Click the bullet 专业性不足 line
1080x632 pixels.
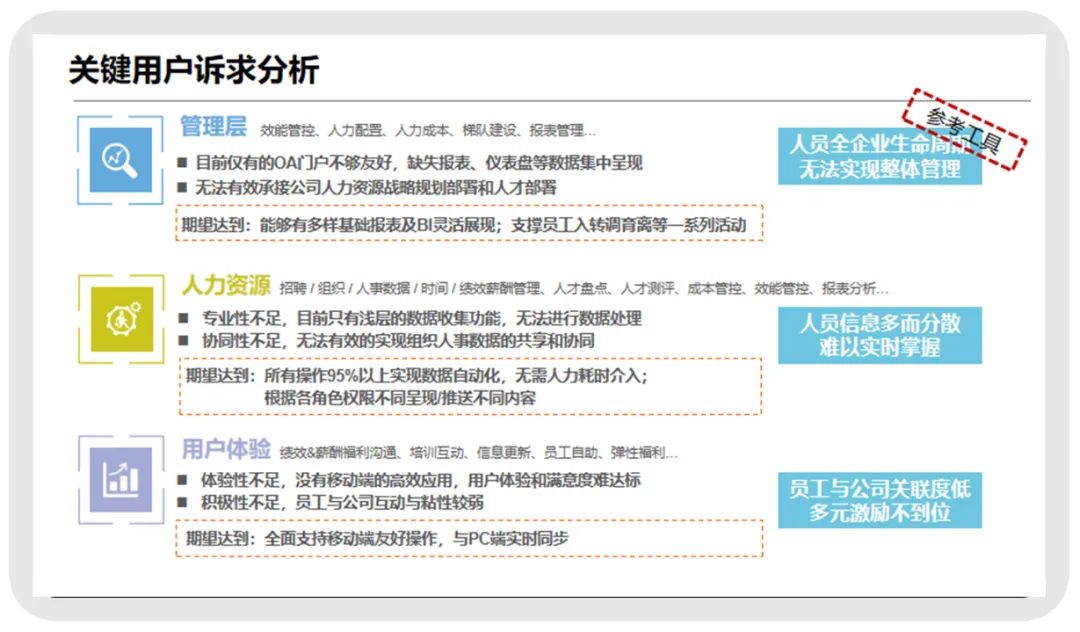(410, 318)
